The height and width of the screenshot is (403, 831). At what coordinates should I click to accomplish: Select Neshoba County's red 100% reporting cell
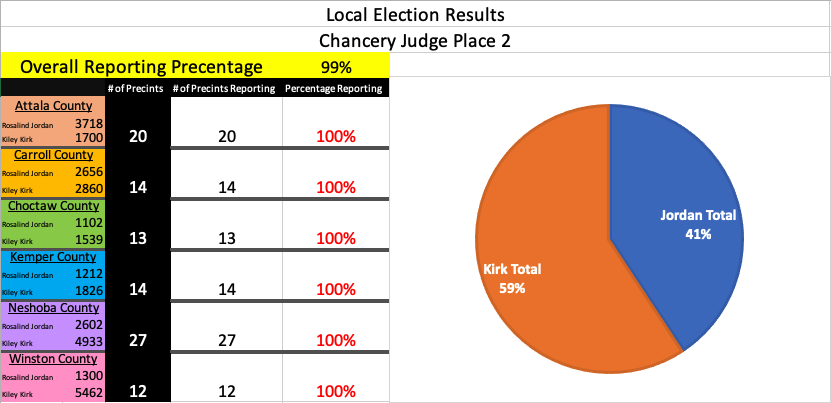point(336,340)
